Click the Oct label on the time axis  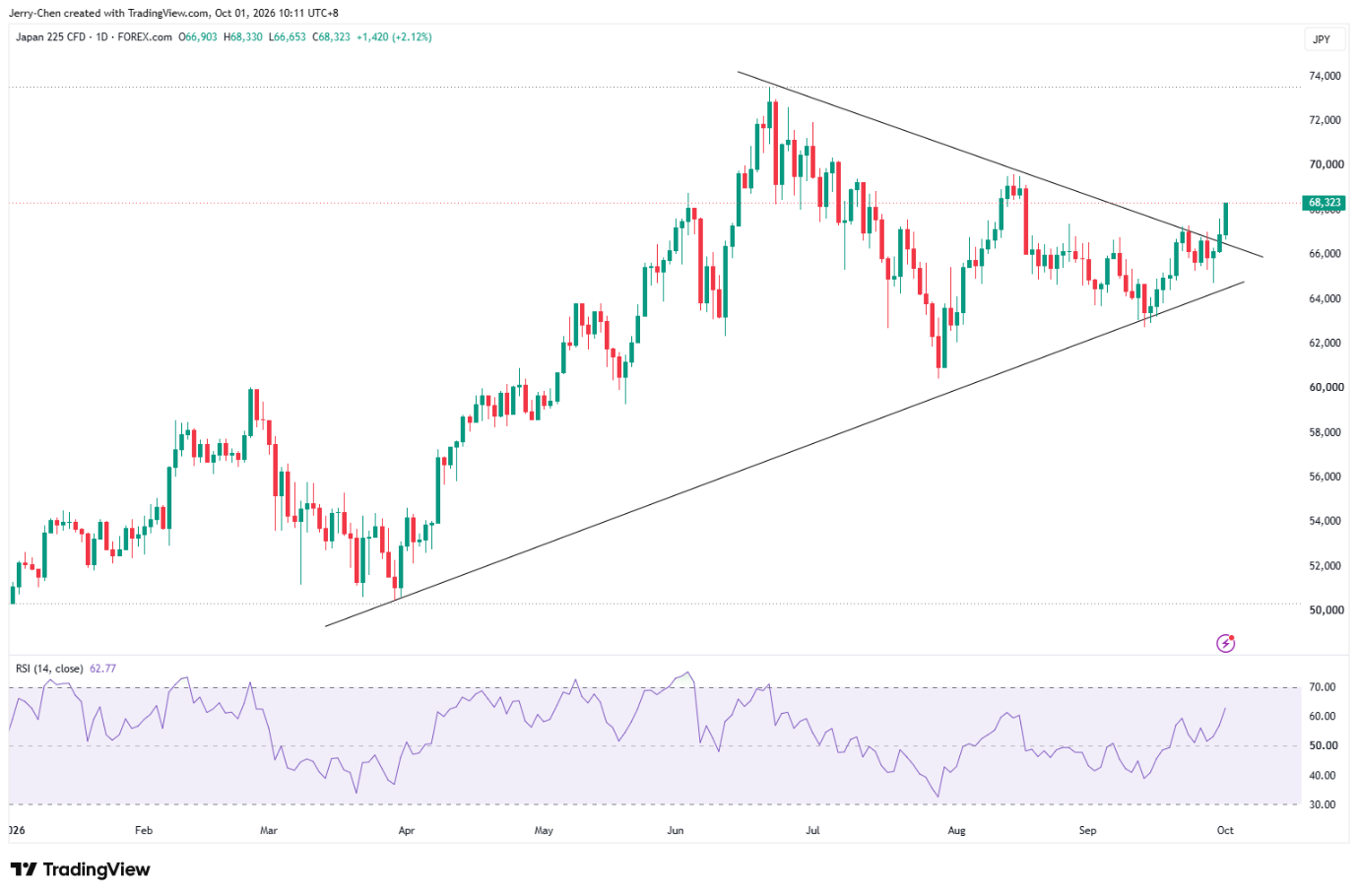[x=1225, y=830]
